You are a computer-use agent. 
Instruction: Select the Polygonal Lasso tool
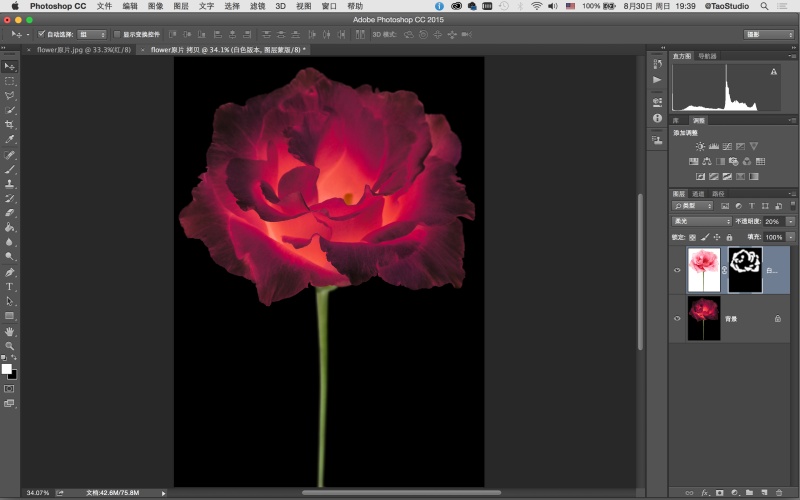coord(9,95)
